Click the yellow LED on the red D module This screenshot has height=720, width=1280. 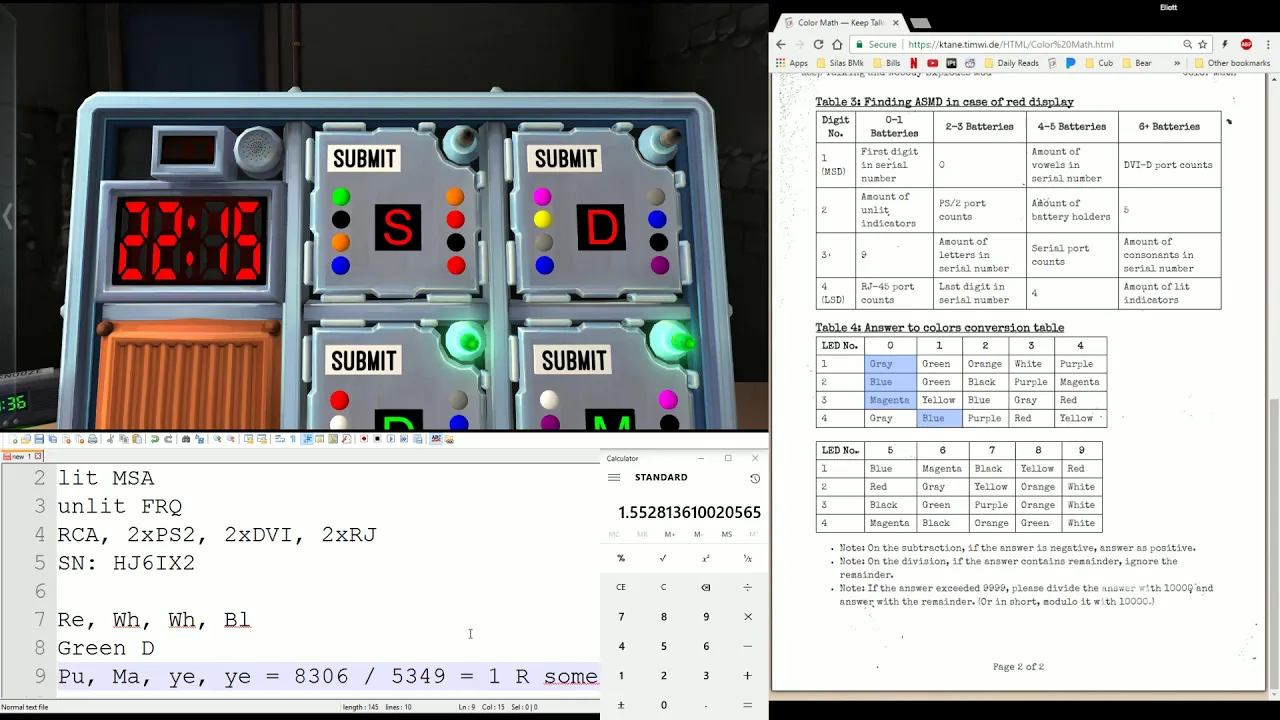click(x=542, y=219)
